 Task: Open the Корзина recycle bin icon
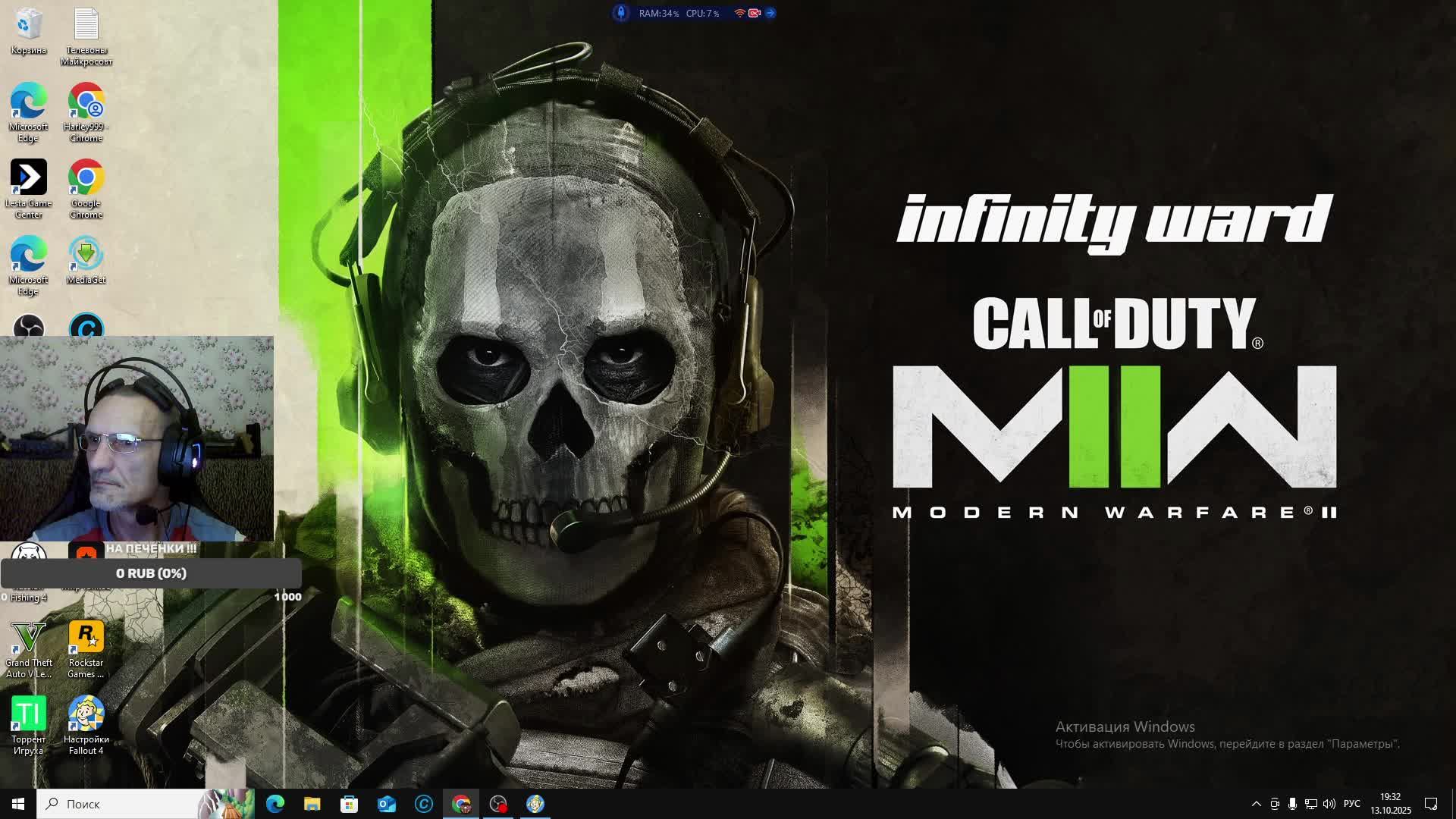[x=28, y=27]
